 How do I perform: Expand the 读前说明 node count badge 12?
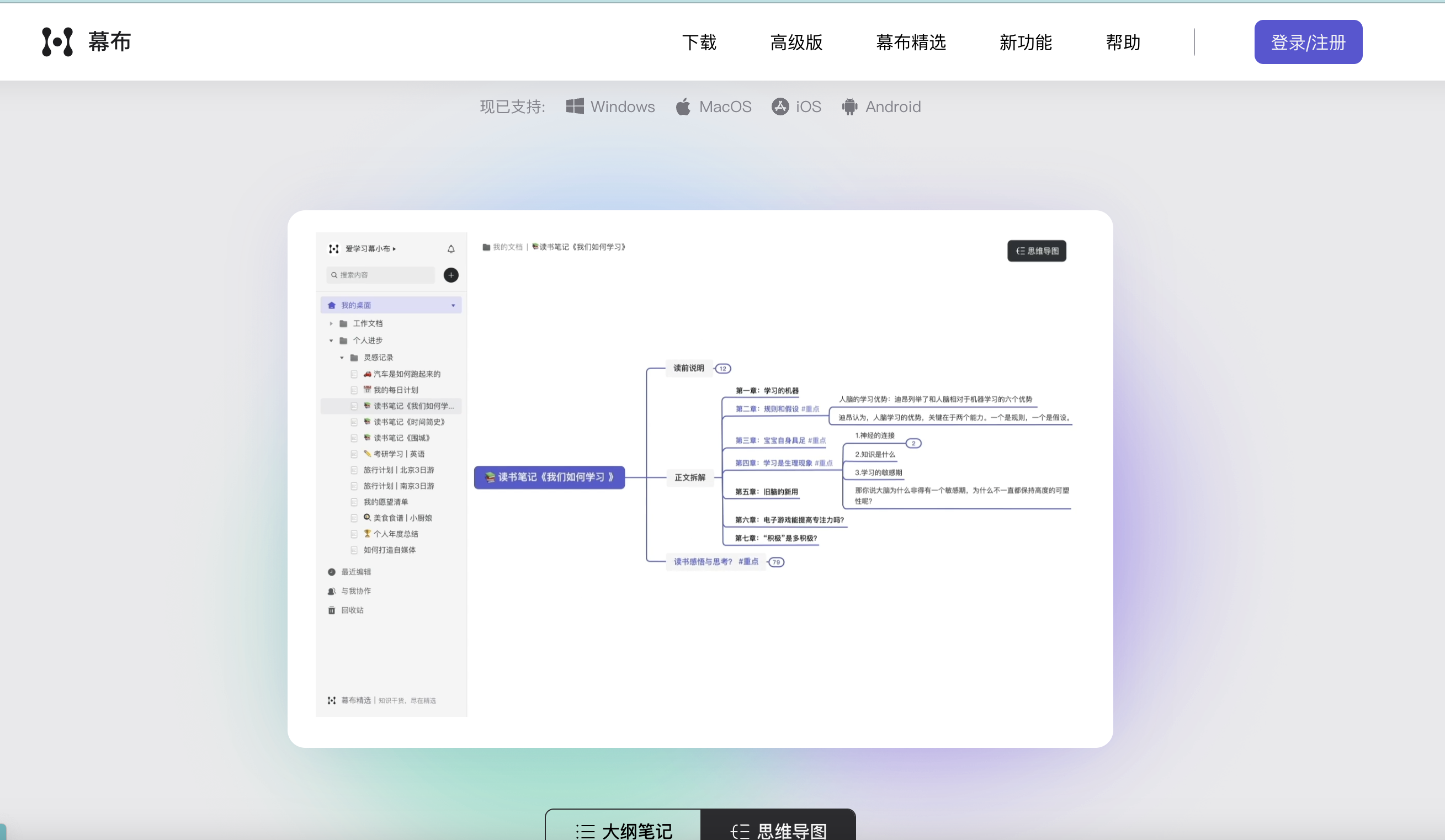tap(723, 369)
